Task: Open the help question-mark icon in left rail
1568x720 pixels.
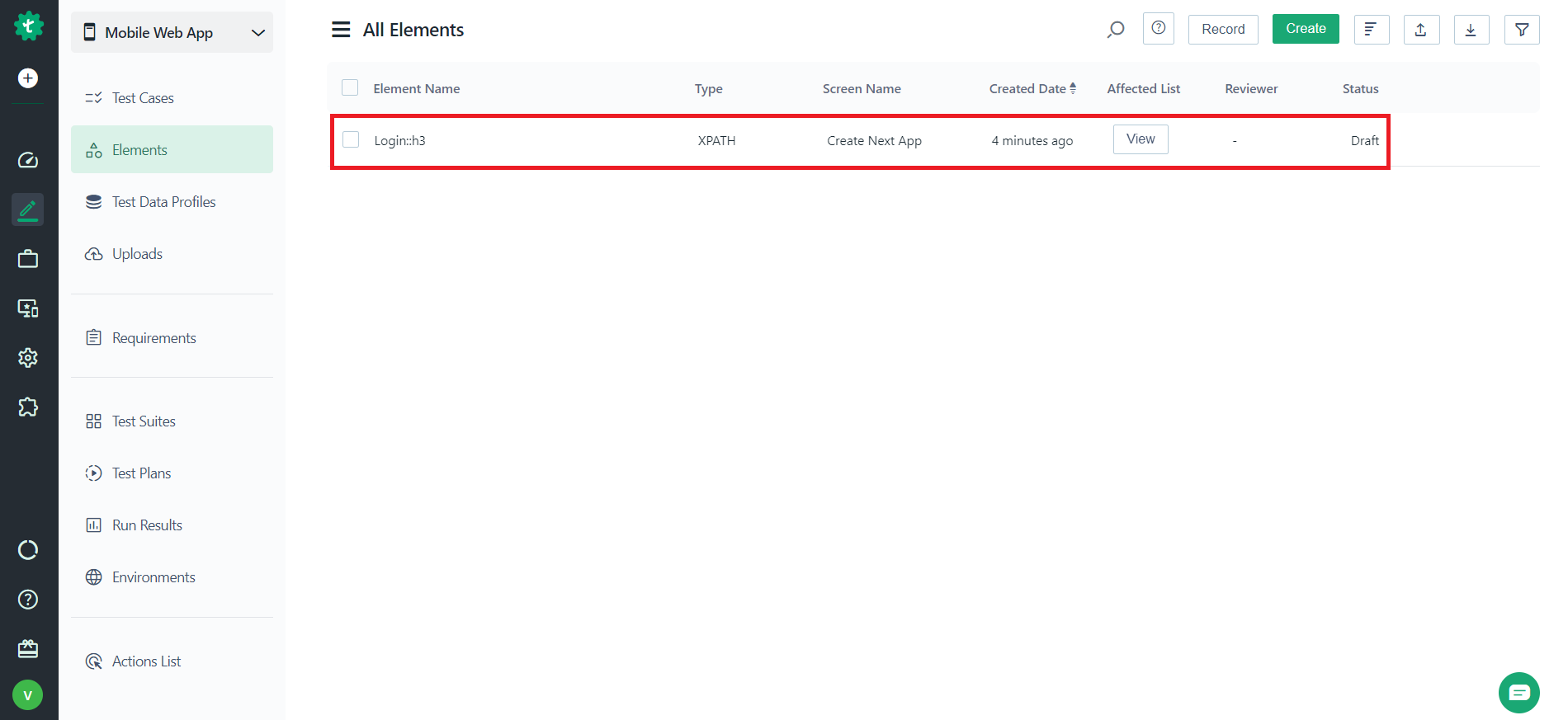Action: click(28, 600)
